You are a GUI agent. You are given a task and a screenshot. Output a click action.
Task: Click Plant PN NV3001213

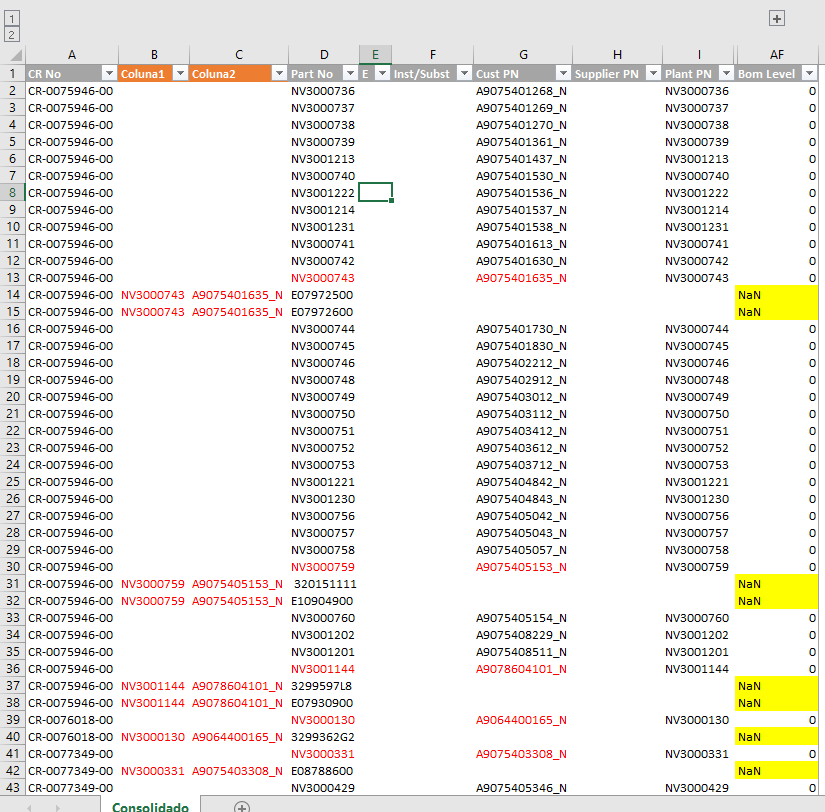pos(697,159)
